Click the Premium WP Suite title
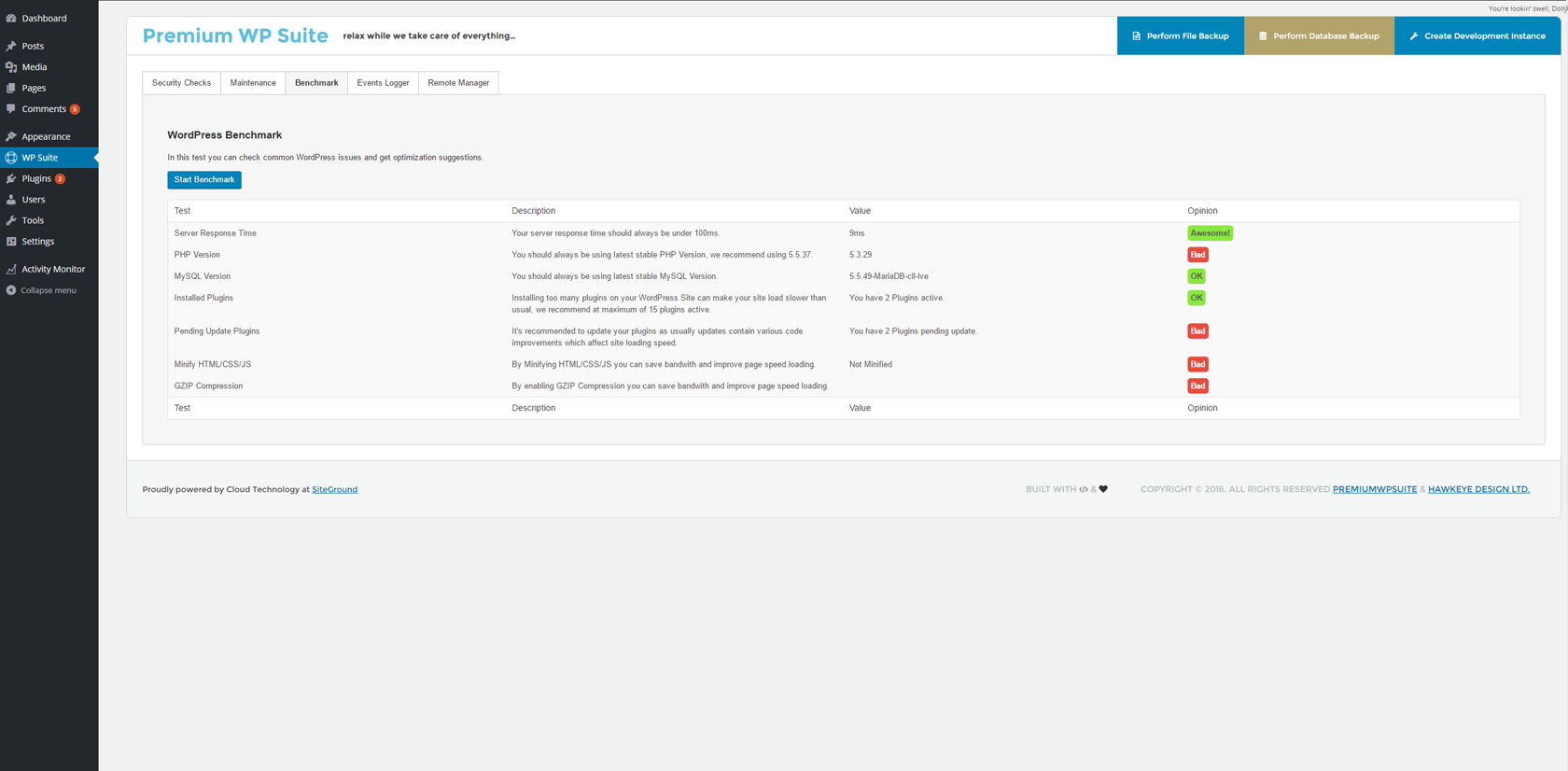The image size is (1568, 771). [235, 35]
